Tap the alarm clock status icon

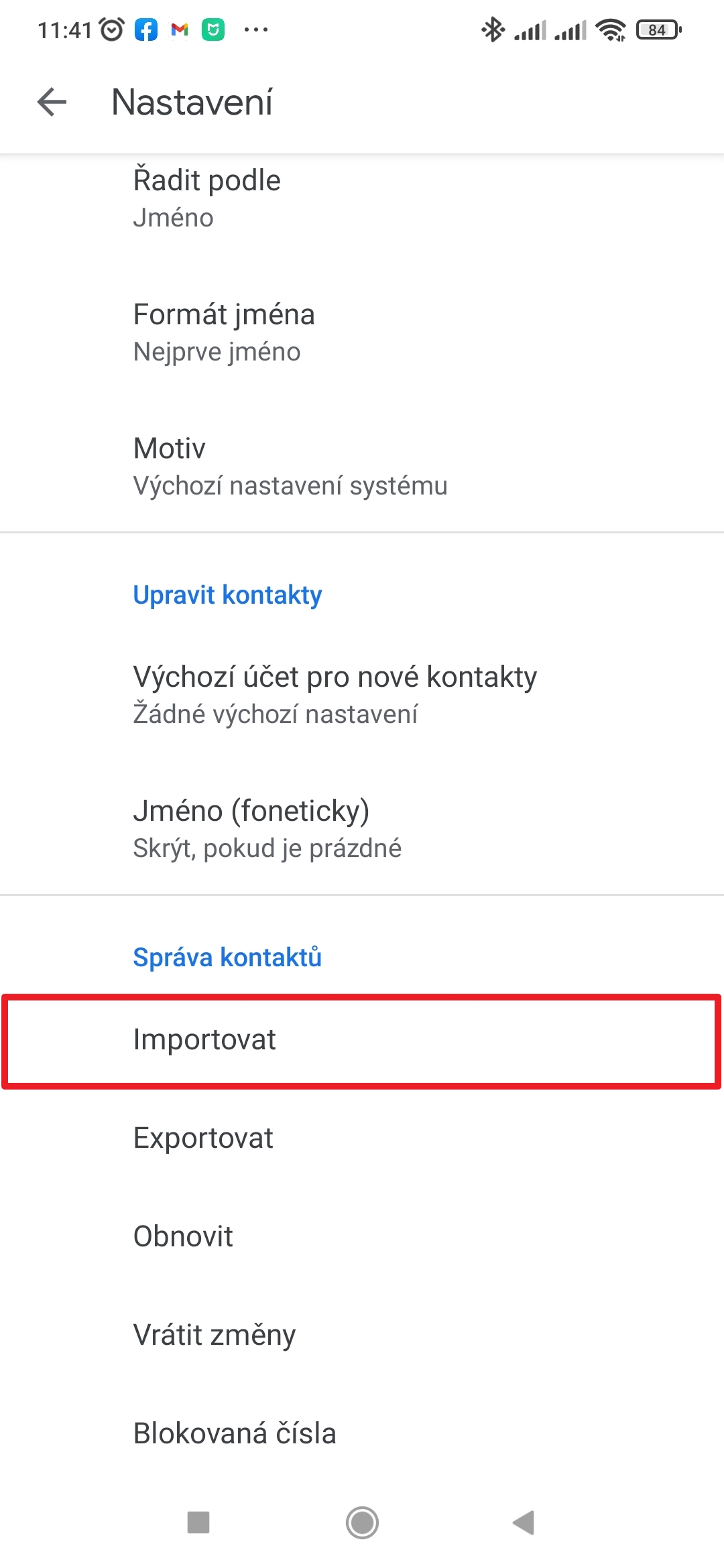[x=112, y=29]
